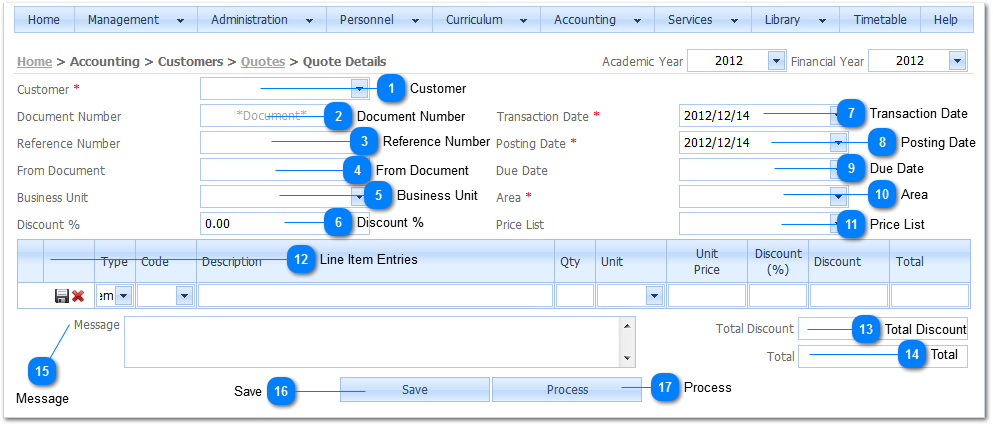Go to Quotes breadcrumb link
Screen dimensions: 993x426
click(x=263, y=62)
